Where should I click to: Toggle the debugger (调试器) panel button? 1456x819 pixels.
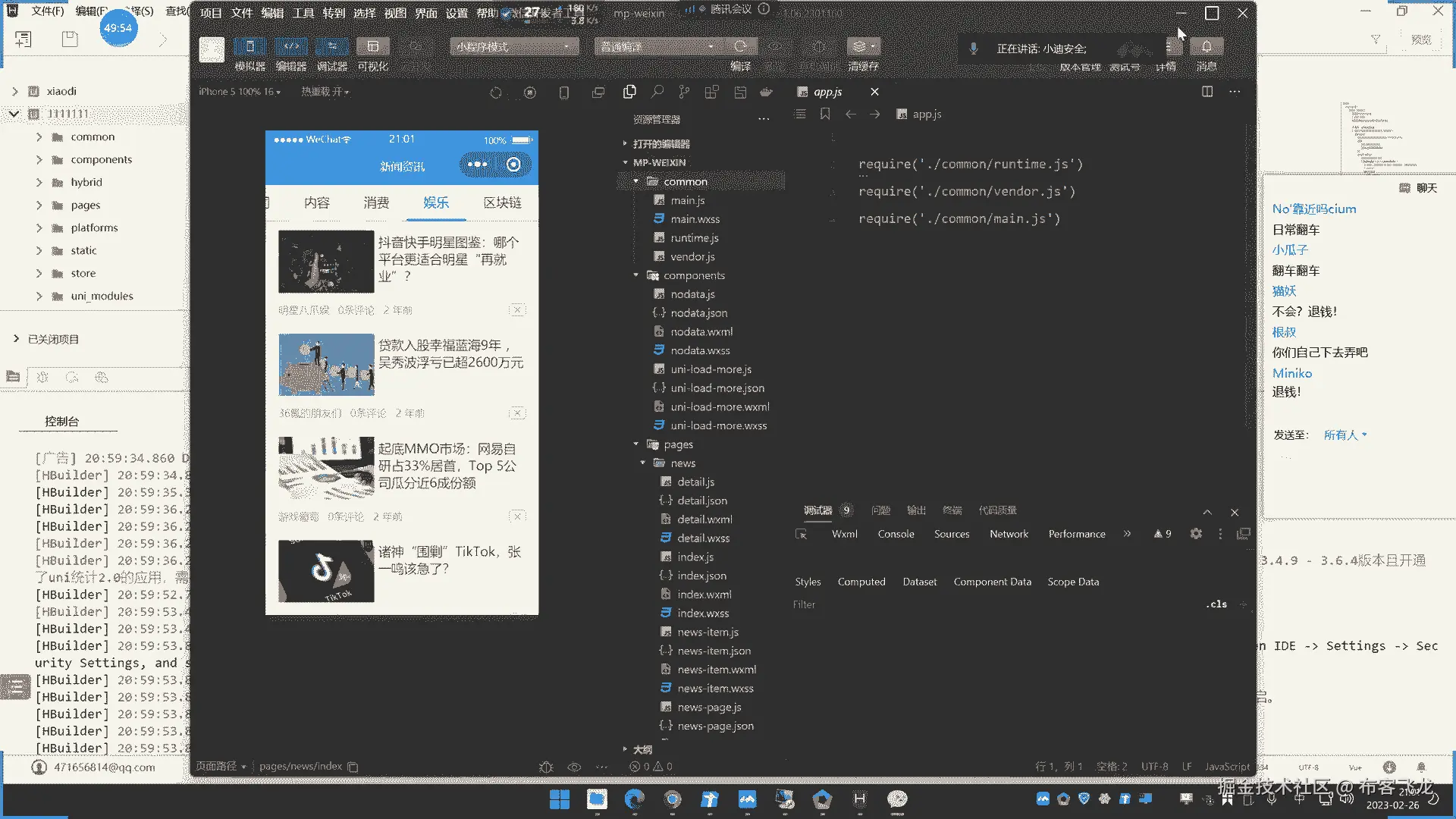[331, 47]
